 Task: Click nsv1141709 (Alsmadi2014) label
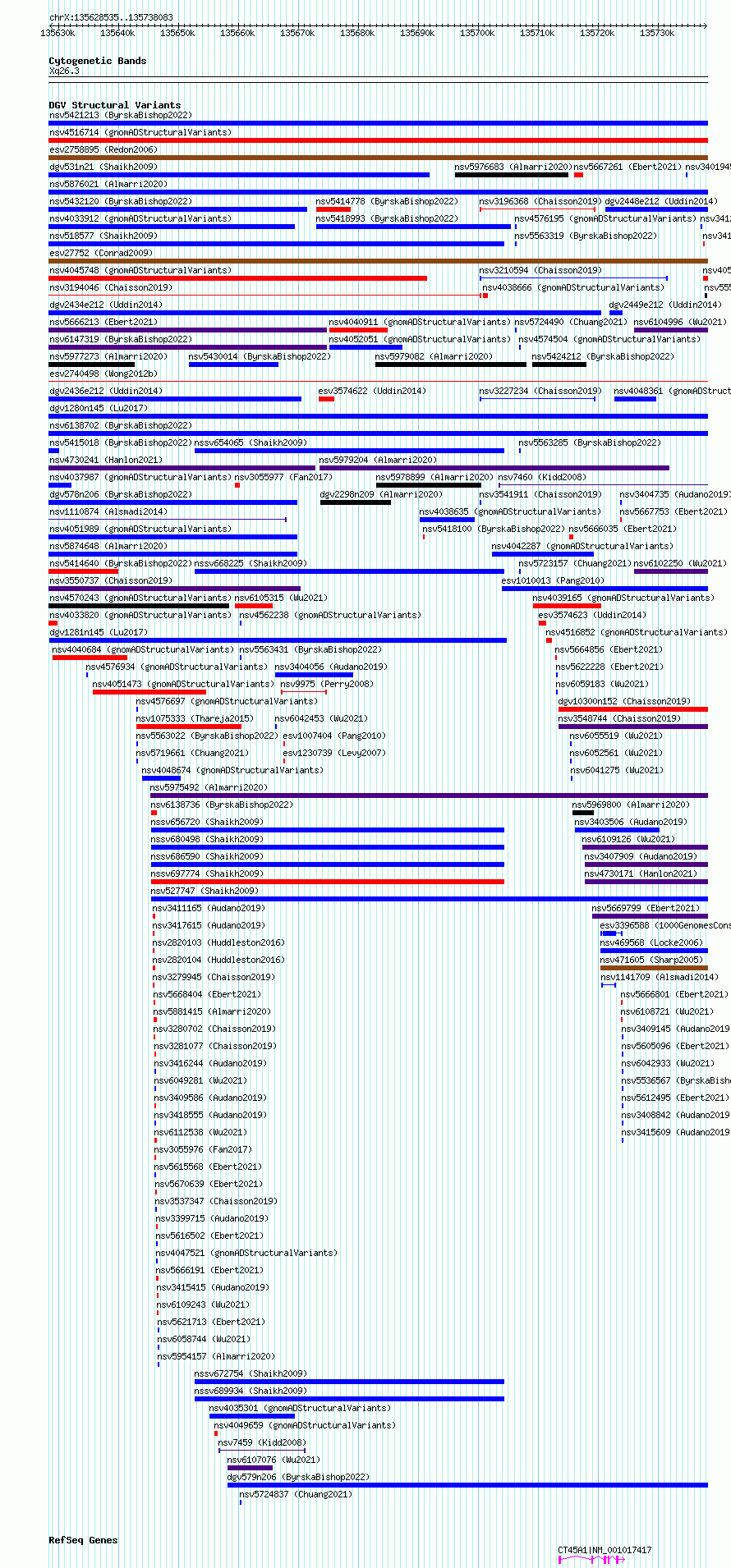[659, 977]
